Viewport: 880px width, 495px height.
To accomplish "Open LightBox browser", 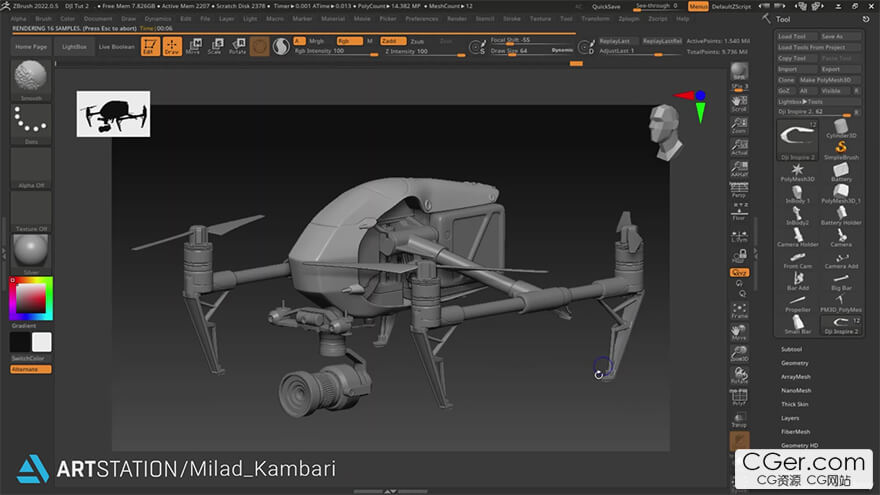I will [x=74, y=47].
